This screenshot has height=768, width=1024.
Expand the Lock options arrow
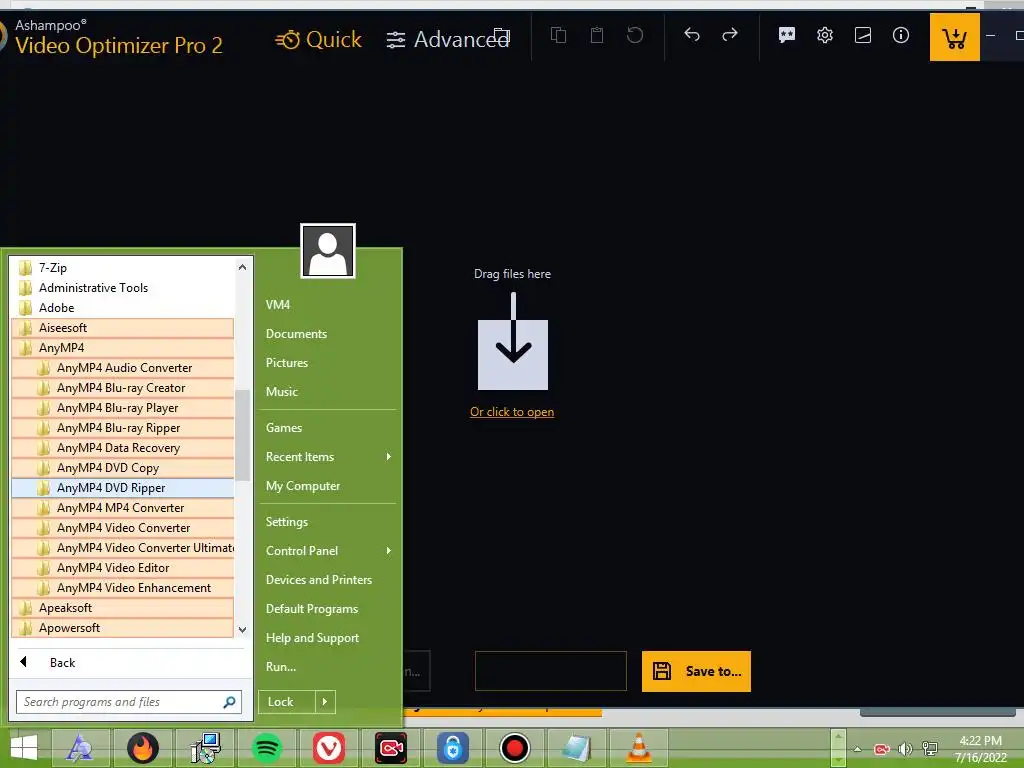[325, 702]
